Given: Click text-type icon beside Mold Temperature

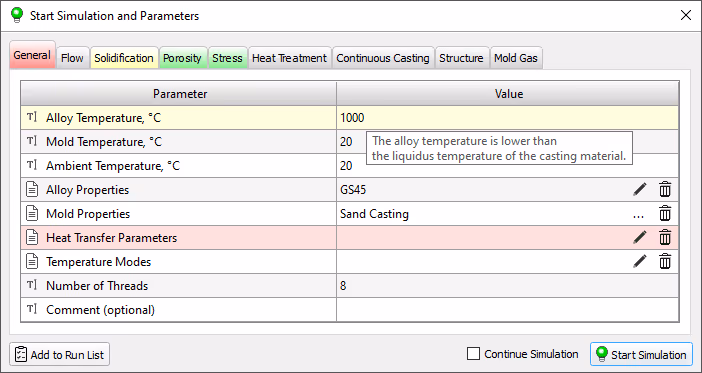Looking at the screenshot, I should click(x=32, y=141).
